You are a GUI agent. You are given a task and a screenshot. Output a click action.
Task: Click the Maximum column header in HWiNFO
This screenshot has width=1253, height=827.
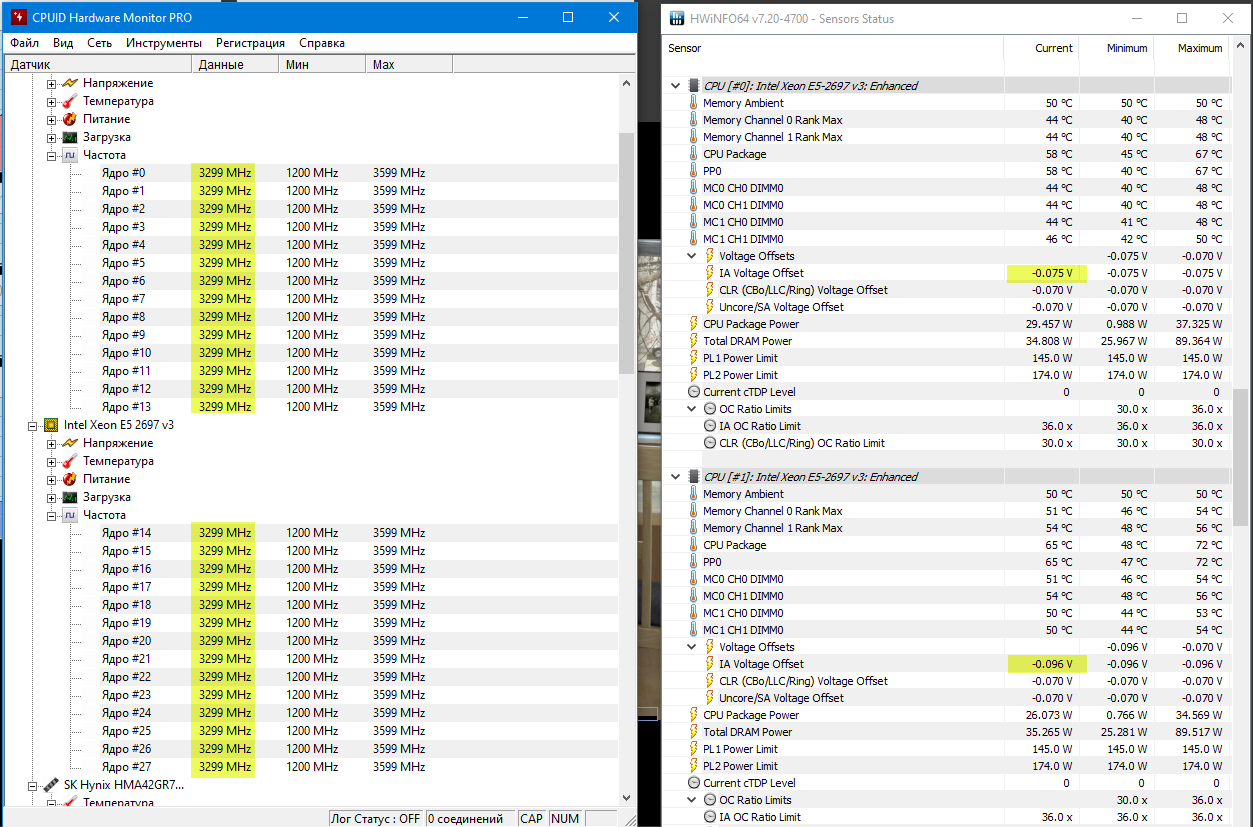click(x=1190, y=48)
